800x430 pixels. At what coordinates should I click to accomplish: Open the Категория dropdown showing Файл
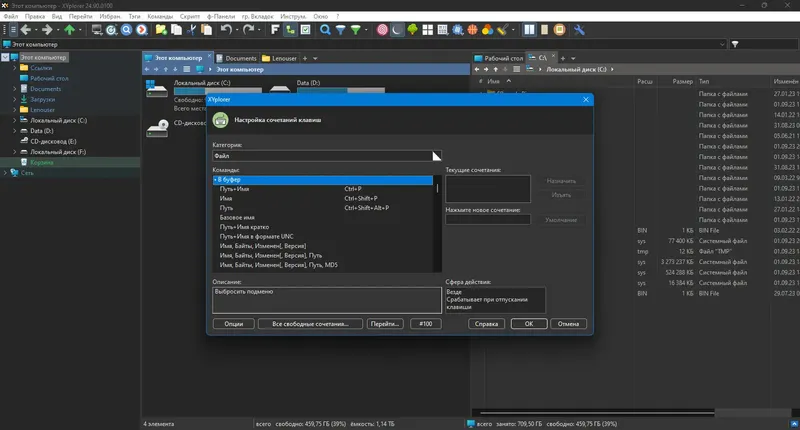(327, 156)
